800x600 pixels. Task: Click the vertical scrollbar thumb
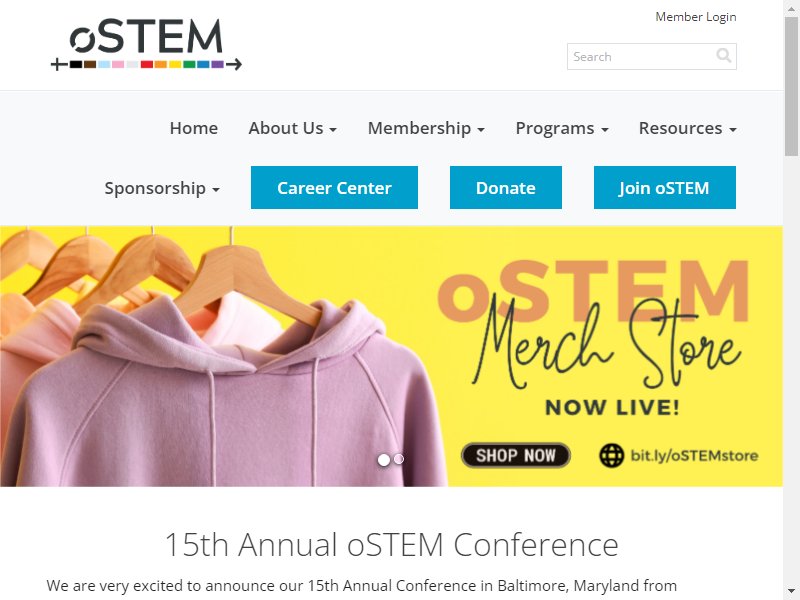(x=791, y=86)
